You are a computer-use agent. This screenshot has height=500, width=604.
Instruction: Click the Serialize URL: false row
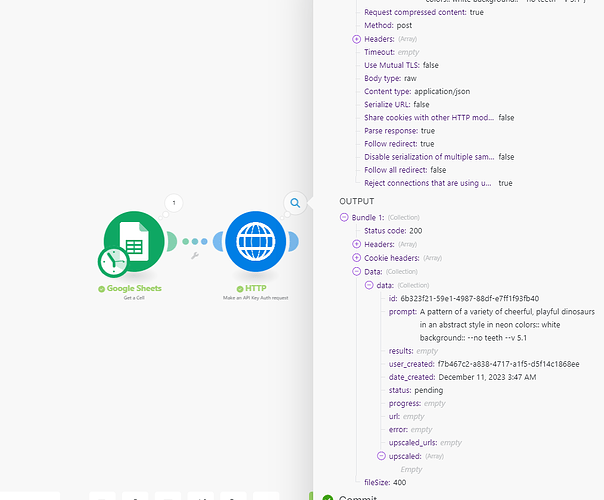tap(396, 104)
